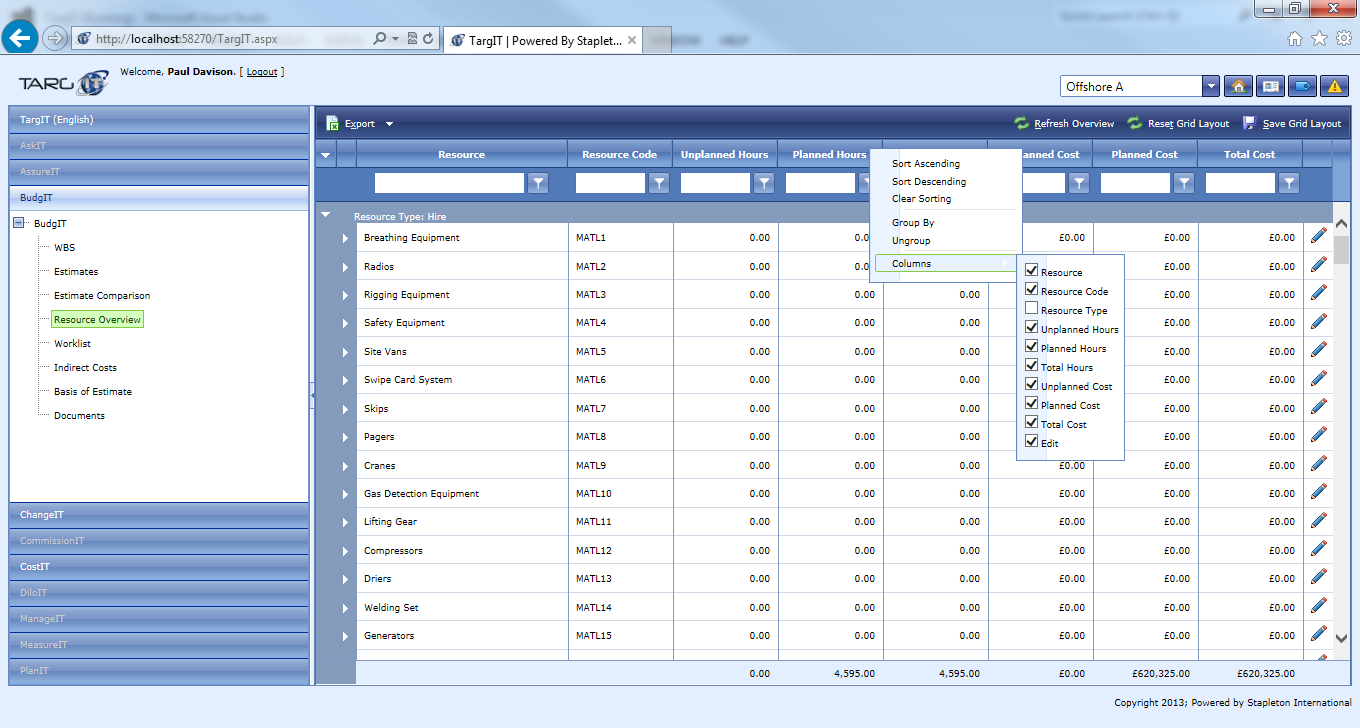Uncheck the Edit column checkbox

(1032, 442)
